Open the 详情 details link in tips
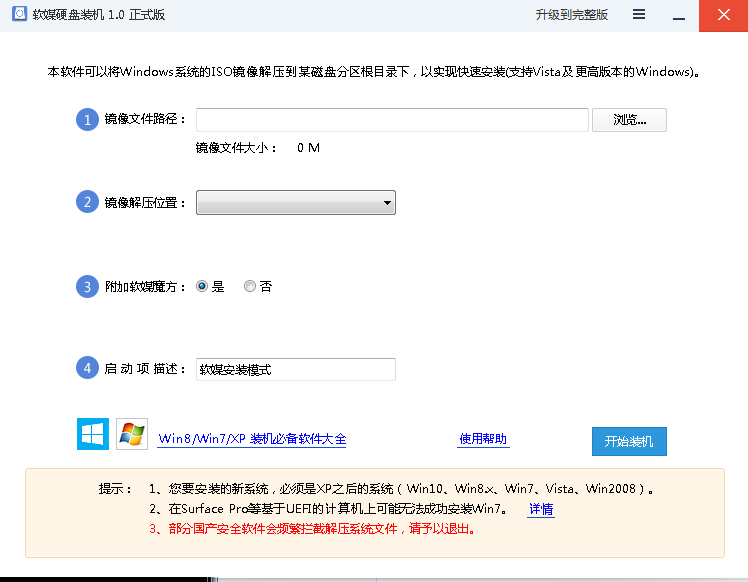The width and height of the screenshot is (748, 582). coord(541,509)
